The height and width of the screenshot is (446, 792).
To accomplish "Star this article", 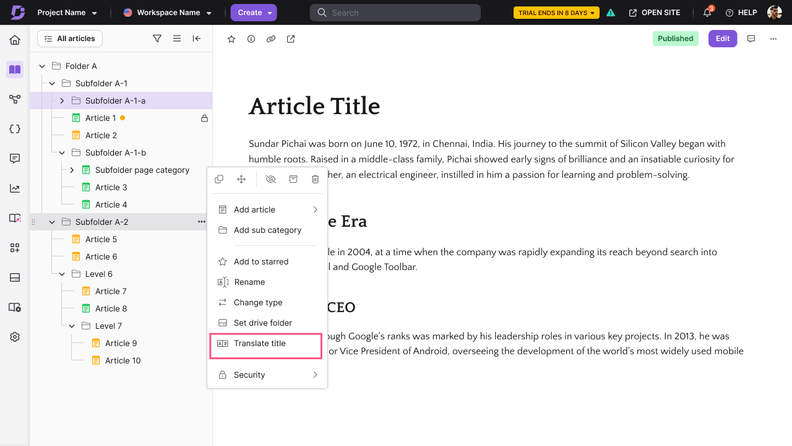I will 231,39.
